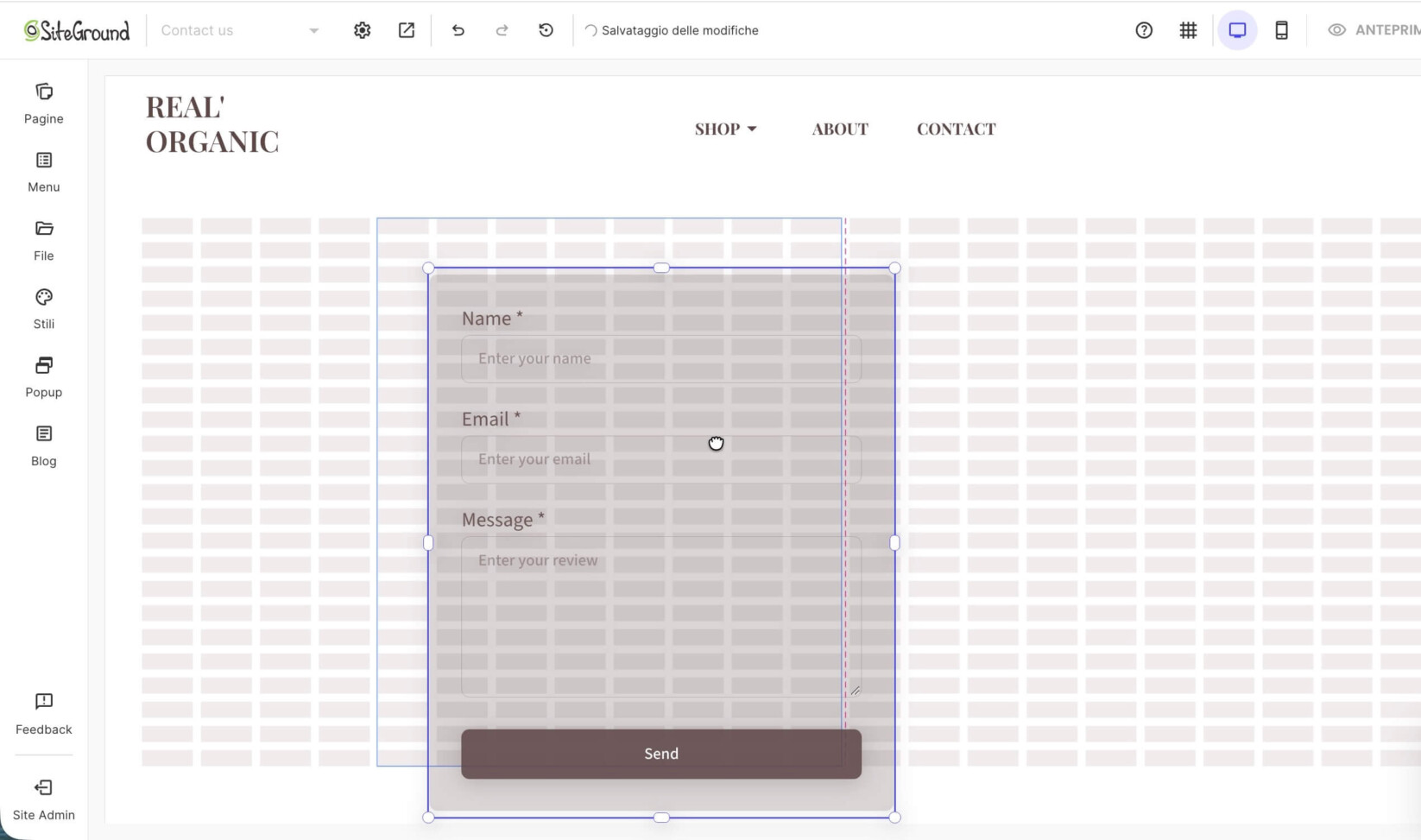
Task: Open page in new tab icon
Action: [407, 30]
